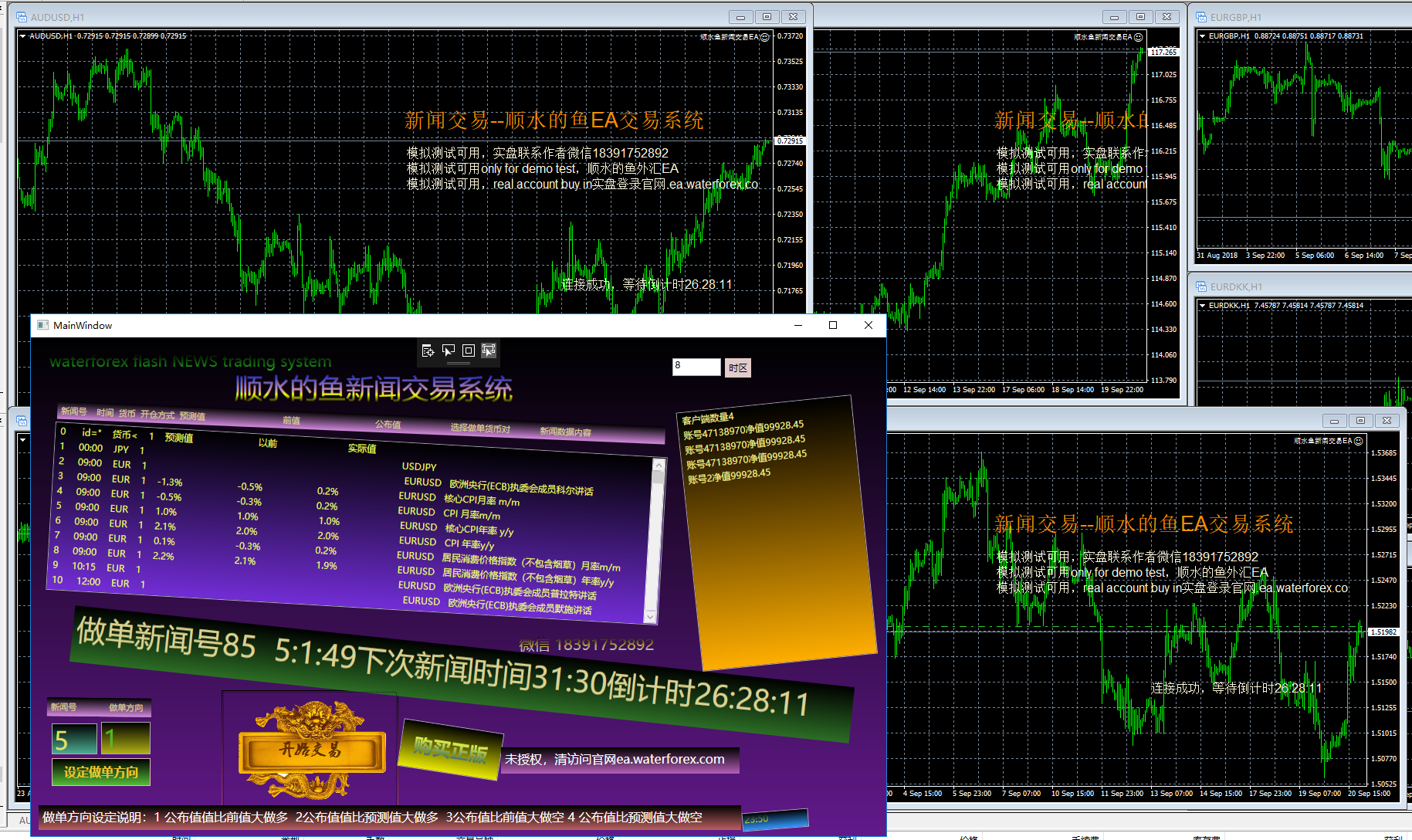Screen dimensions: 1412x840
Task: Focus the 做单方向 direction box
Action: click(x=125, y=739)
